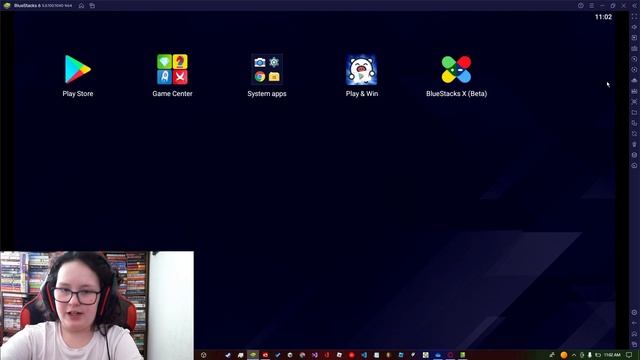Open BlueStacks settings gear in sidebar
Viewport: 640px width, 360px height.
point(634,312)
